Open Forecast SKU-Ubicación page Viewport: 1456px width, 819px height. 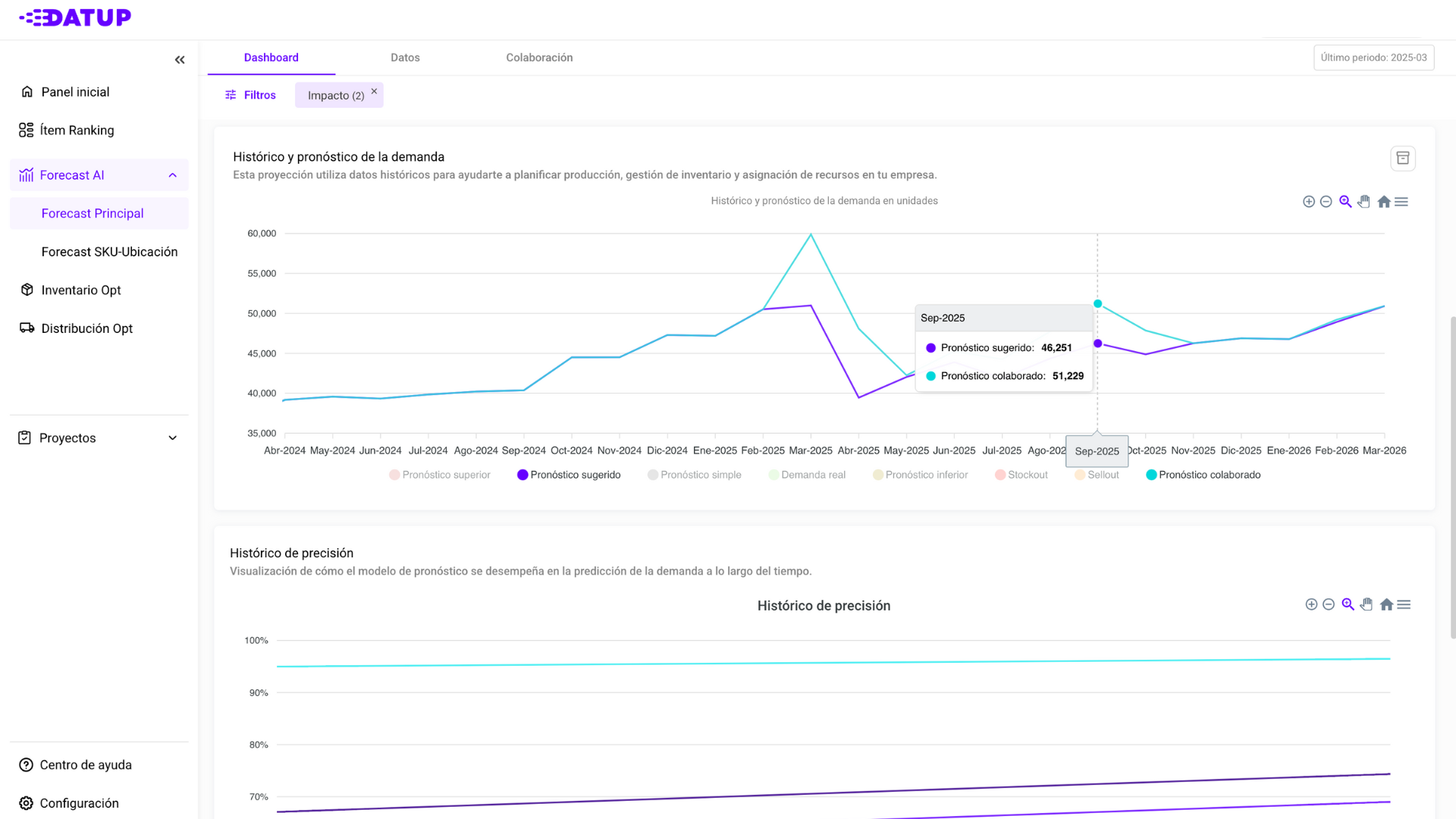pyautogui.click(x=109, y=252)
